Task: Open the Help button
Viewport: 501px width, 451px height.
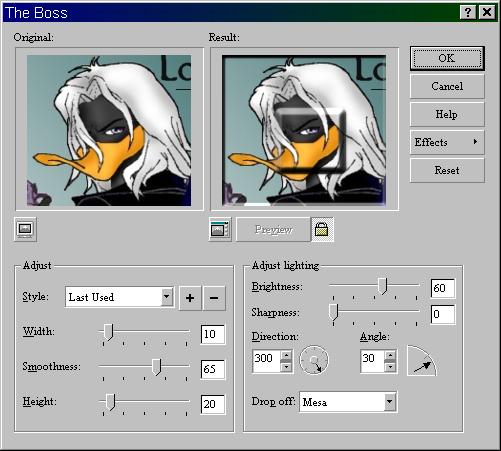Action: [x=447, y=114]
